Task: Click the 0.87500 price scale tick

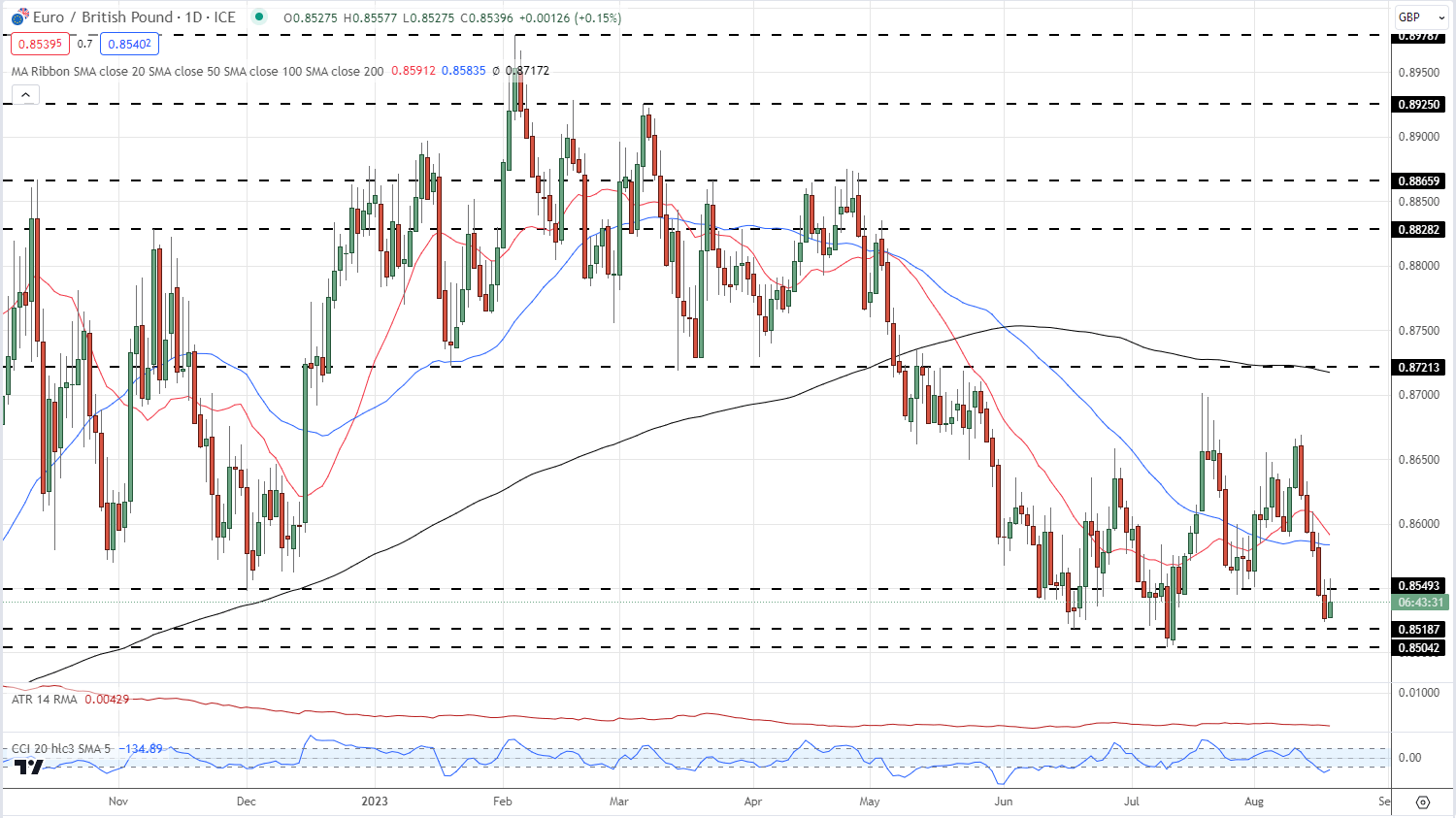Action: point(1418,331)
